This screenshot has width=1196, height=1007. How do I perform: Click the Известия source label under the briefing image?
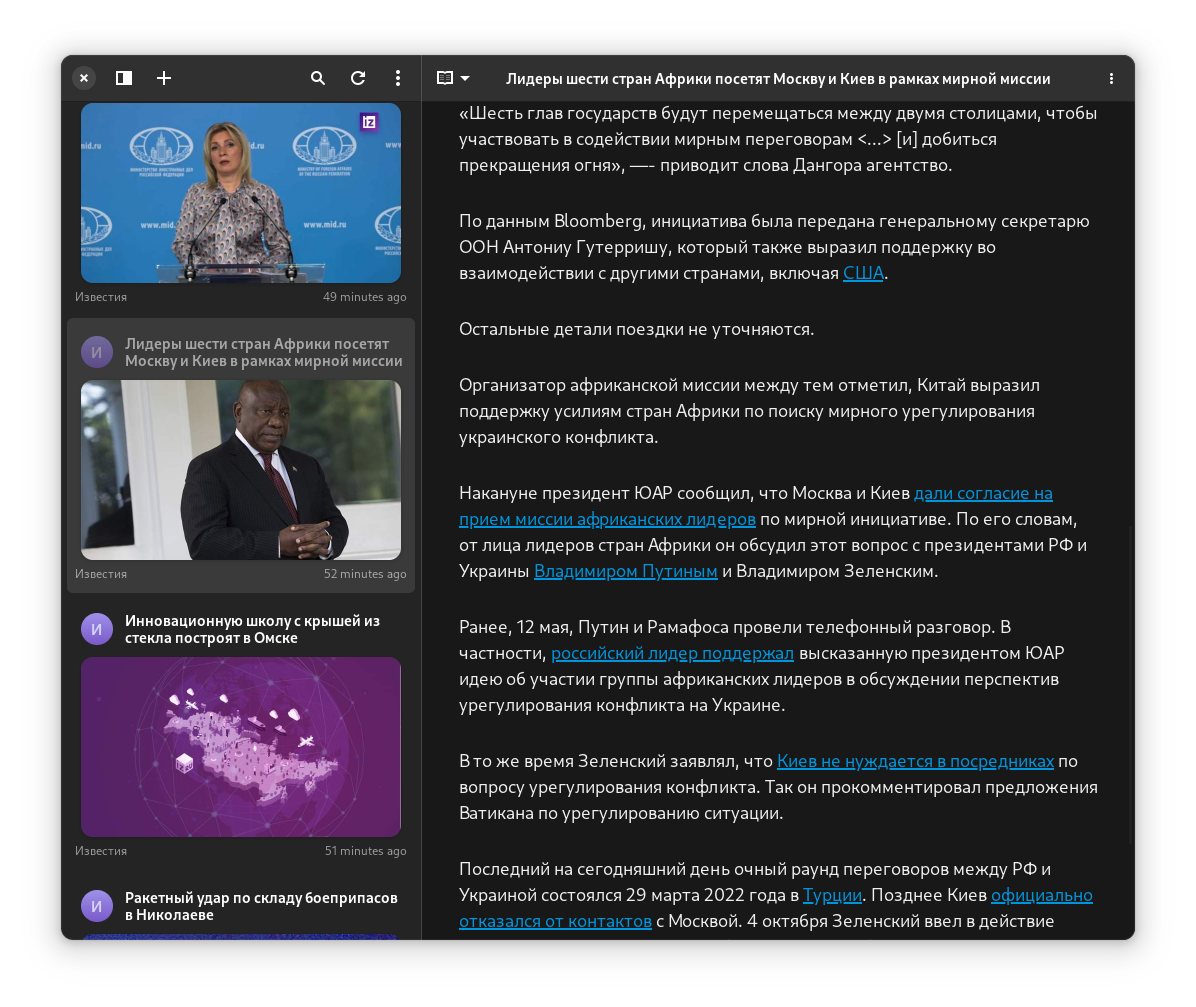(101, 297)
